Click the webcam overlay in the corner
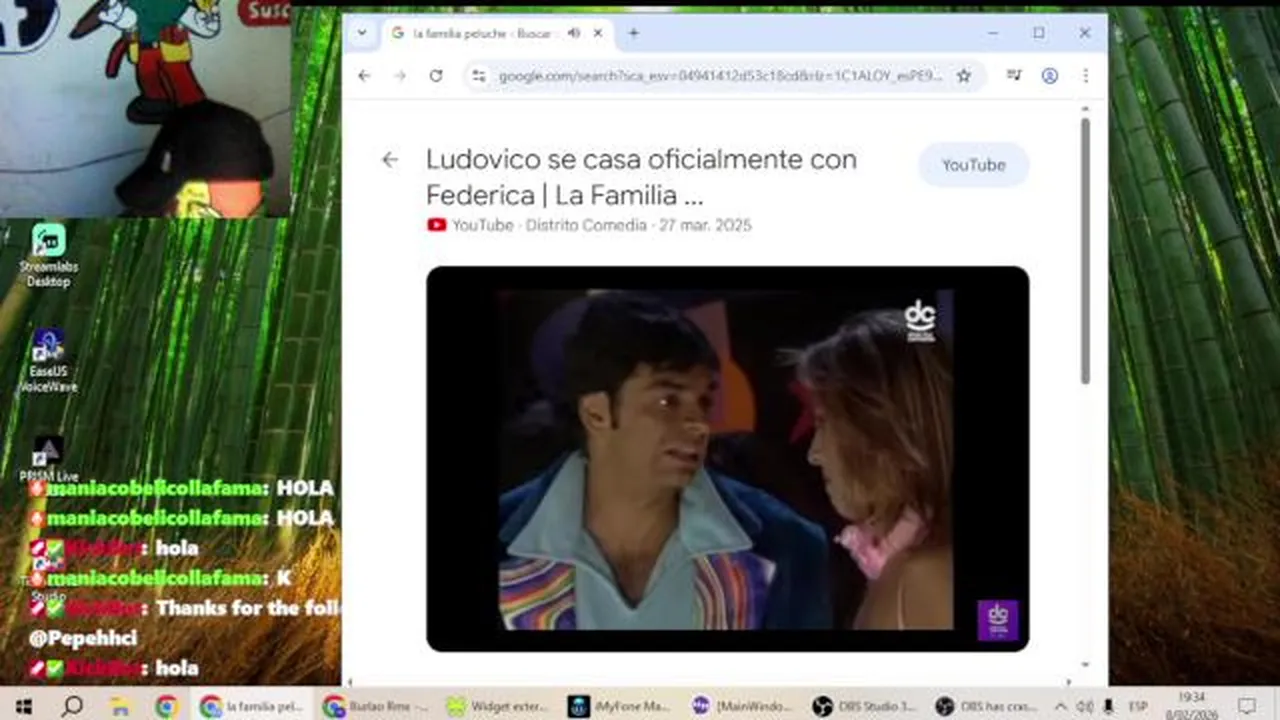Viewport: 1280px width, 720px height. [x=146, y=108]
